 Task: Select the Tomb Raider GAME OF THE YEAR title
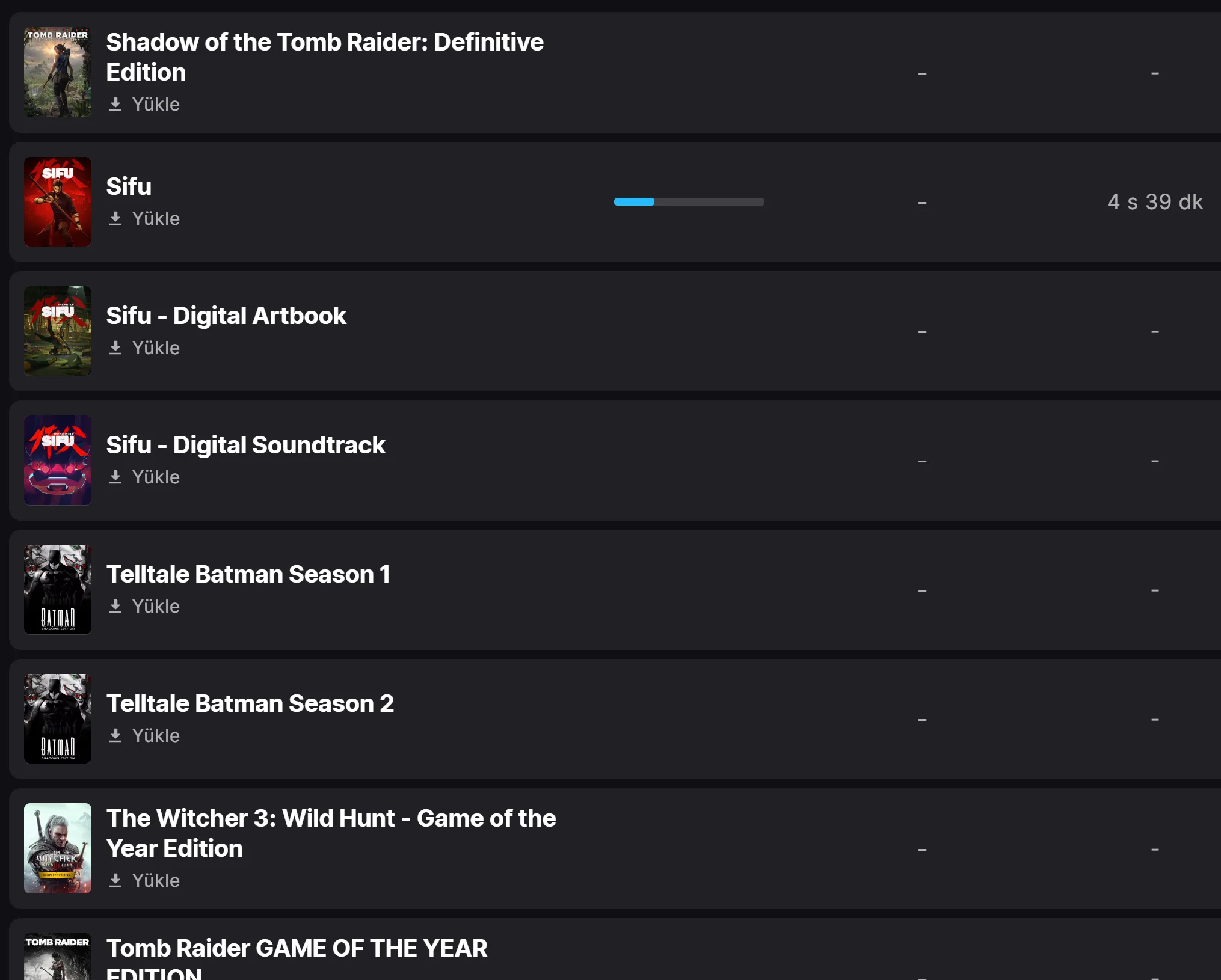(x=297, y=949)
